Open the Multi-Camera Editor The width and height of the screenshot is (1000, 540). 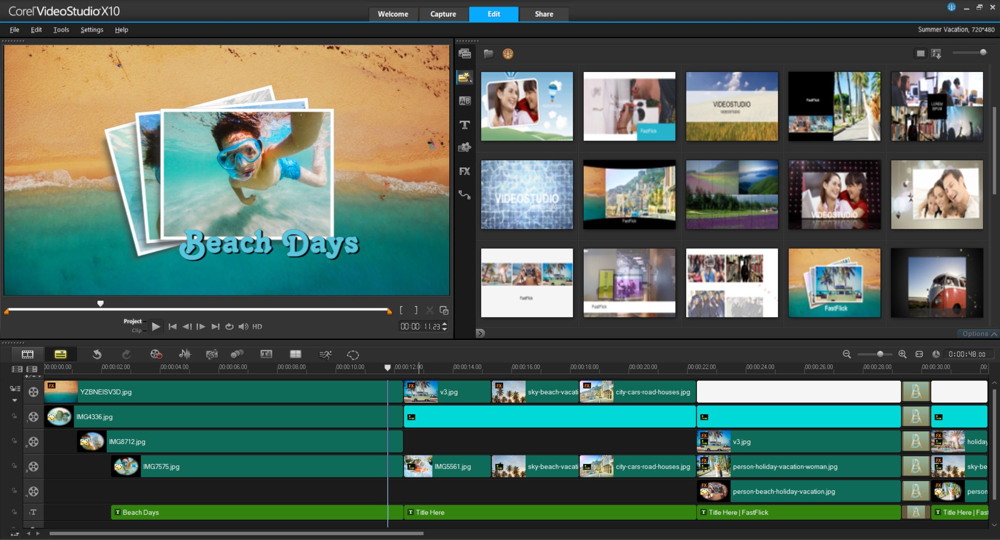point(295,354)
